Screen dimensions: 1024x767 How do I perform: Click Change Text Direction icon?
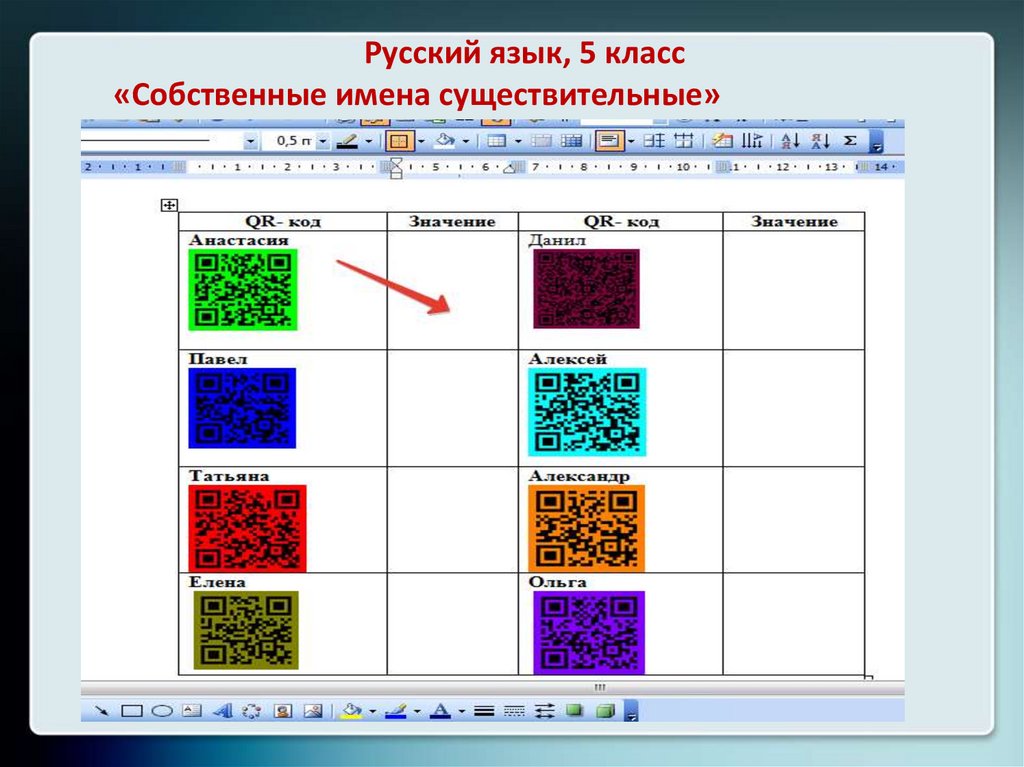[752, 140]
